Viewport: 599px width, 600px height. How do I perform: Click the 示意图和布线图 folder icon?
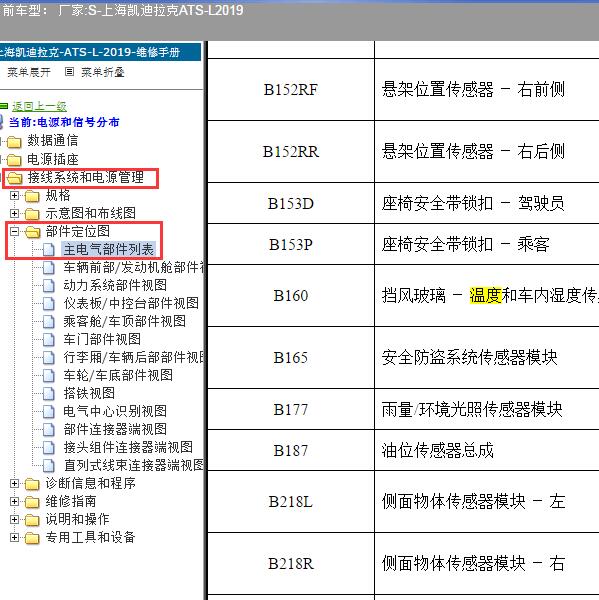(x=32, y=214)
